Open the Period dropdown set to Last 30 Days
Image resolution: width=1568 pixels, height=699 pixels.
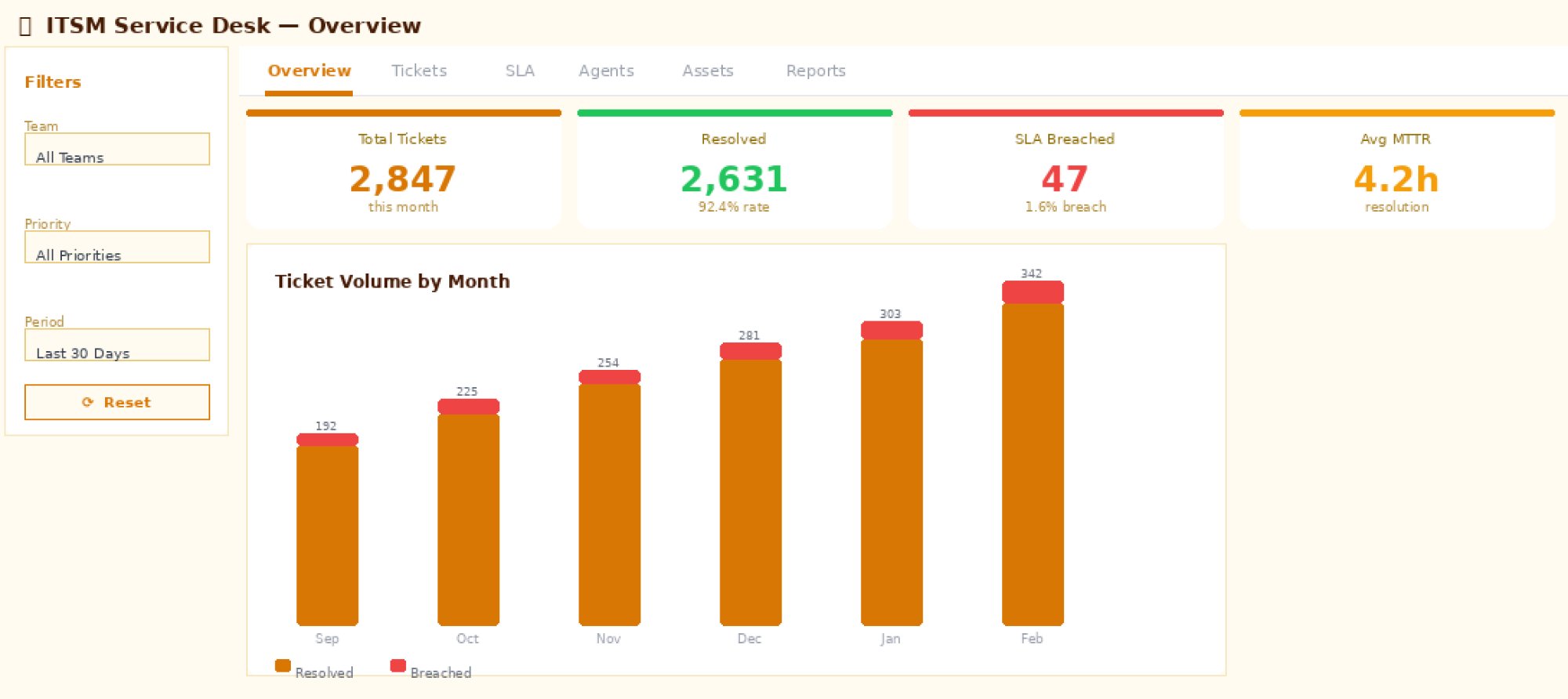click(117, 345)
